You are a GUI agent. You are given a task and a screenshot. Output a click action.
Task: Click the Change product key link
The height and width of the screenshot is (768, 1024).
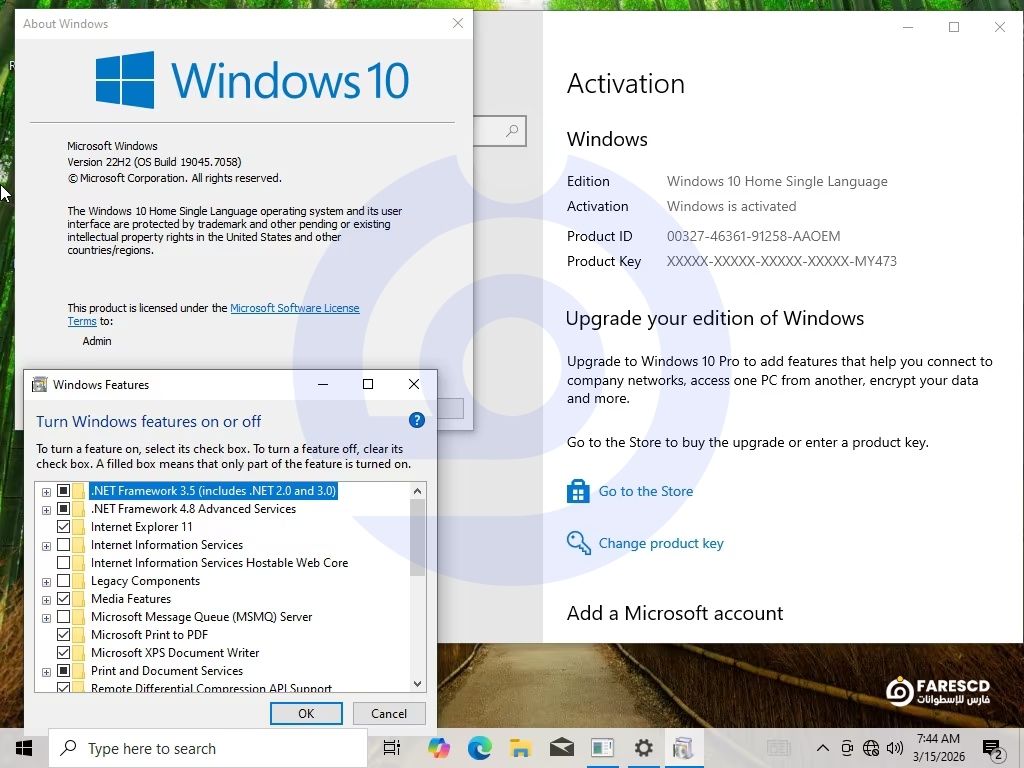click(660, 543)
